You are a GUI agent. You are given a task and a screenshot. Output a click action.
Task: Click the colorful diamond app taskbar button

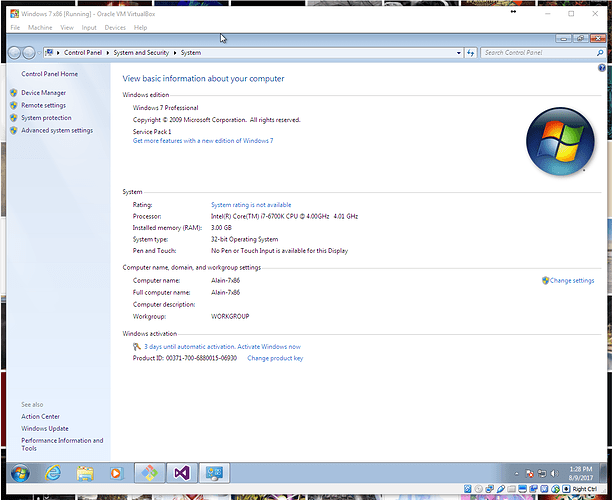[x=149, y=473]
